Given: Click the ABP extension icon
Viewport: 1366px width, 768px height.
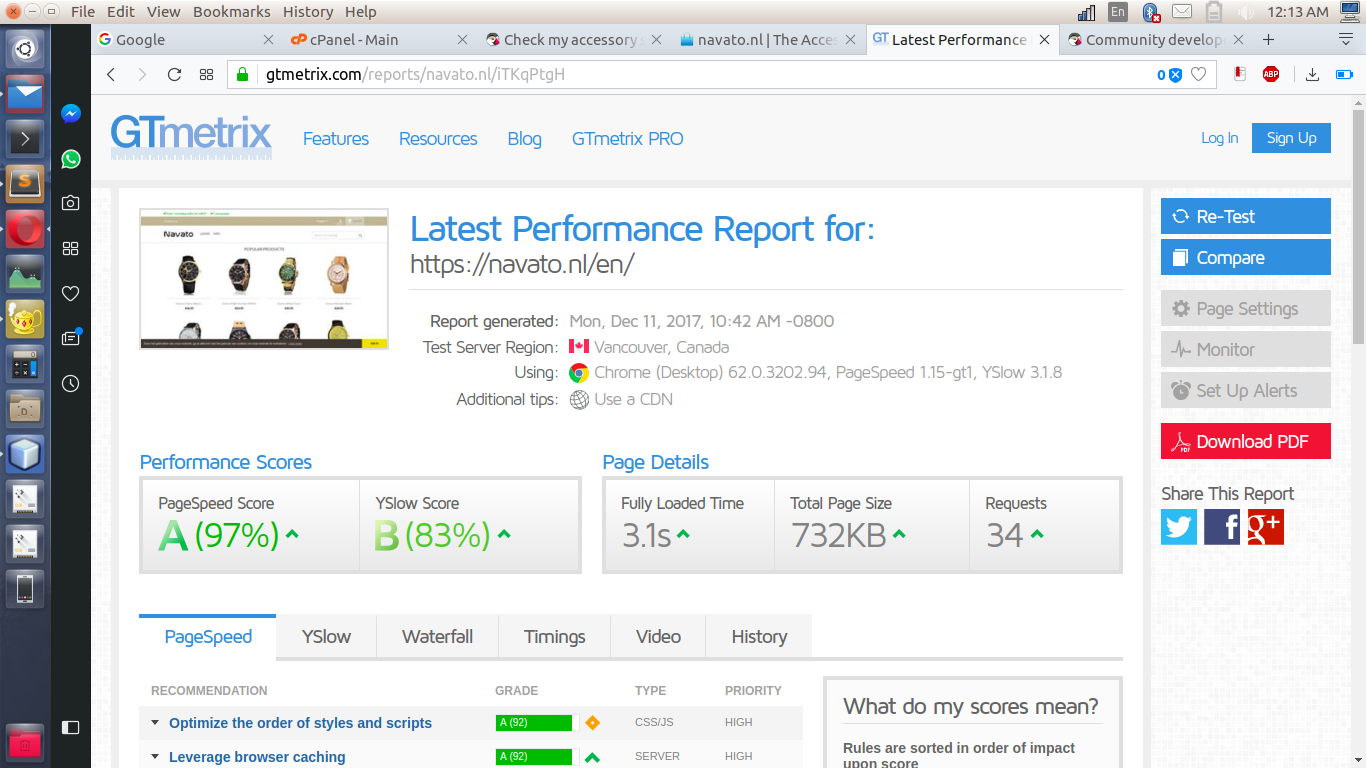Looking at the screenshot, I should (x=1271, y=74).
